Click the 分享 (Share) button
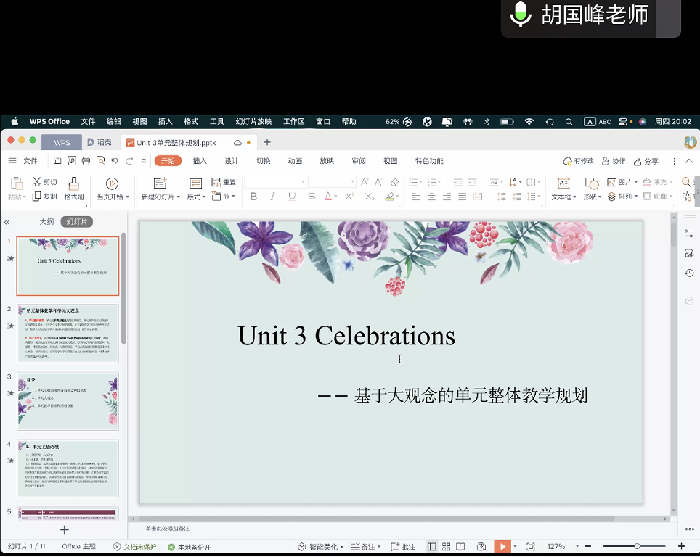The height and width of the screenshot is (557, 700). coord(647,161)
